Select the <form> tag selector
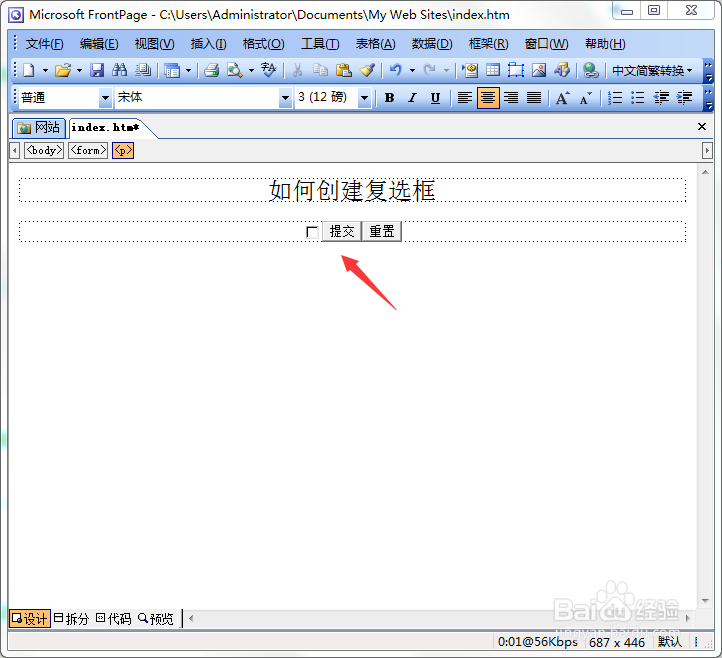 88,151
